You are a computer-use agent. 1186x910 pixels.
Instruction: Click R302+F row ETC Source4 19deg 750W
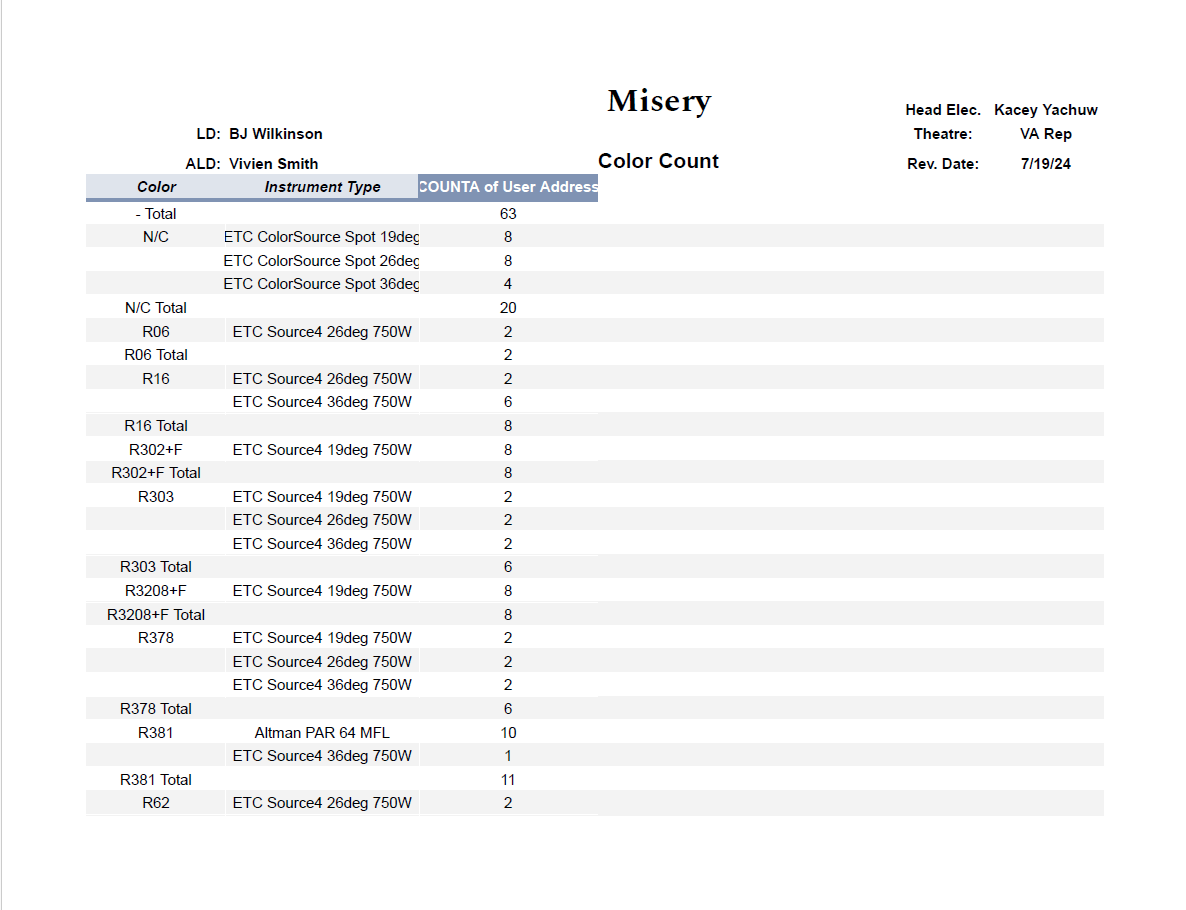(322, 450)
